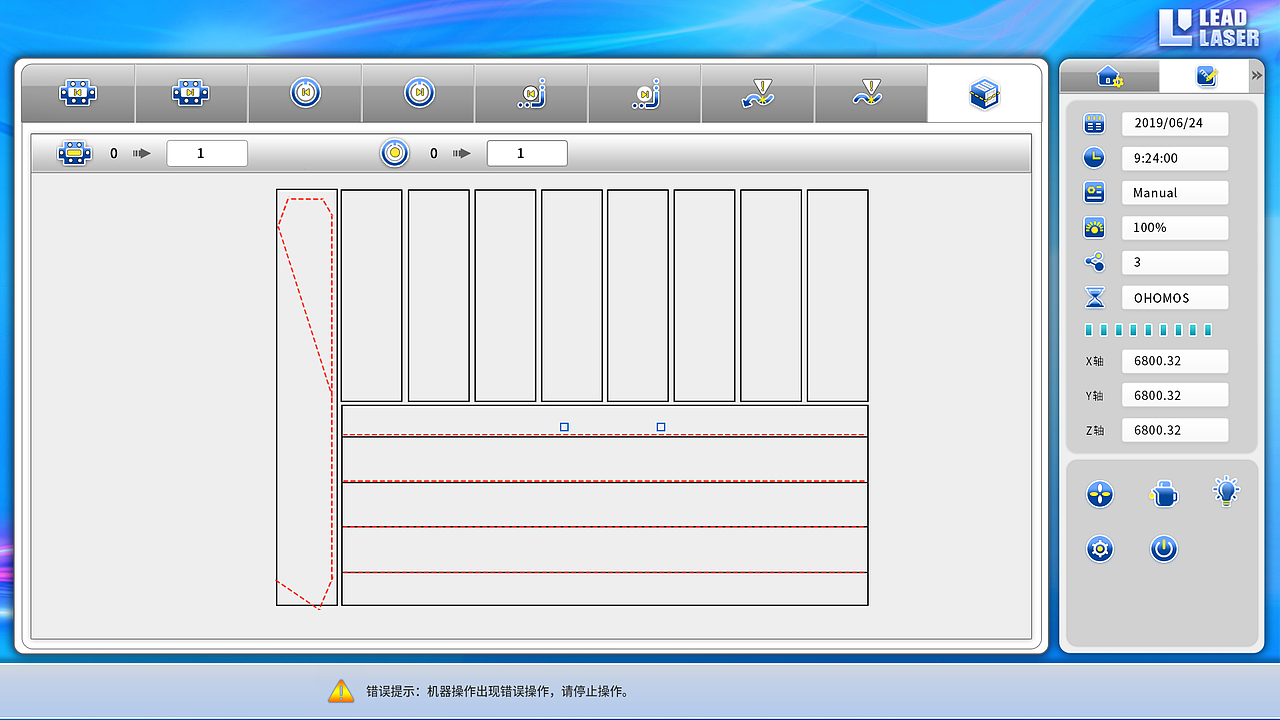Switch to the blue 3D box tab
The image size is (1280, 720).
coord(985,93)
